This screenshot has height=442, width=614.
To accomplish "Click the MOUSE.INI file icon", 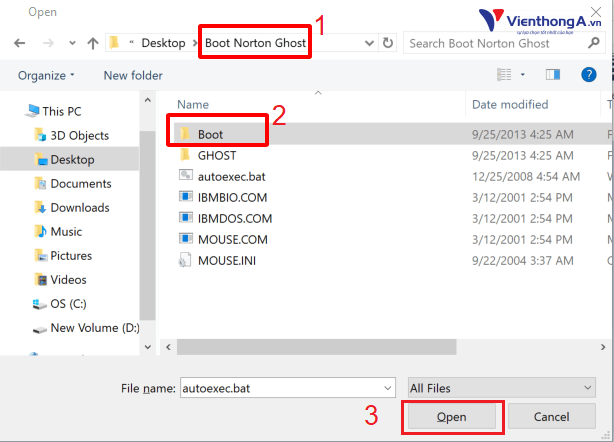I will [185, 260].
